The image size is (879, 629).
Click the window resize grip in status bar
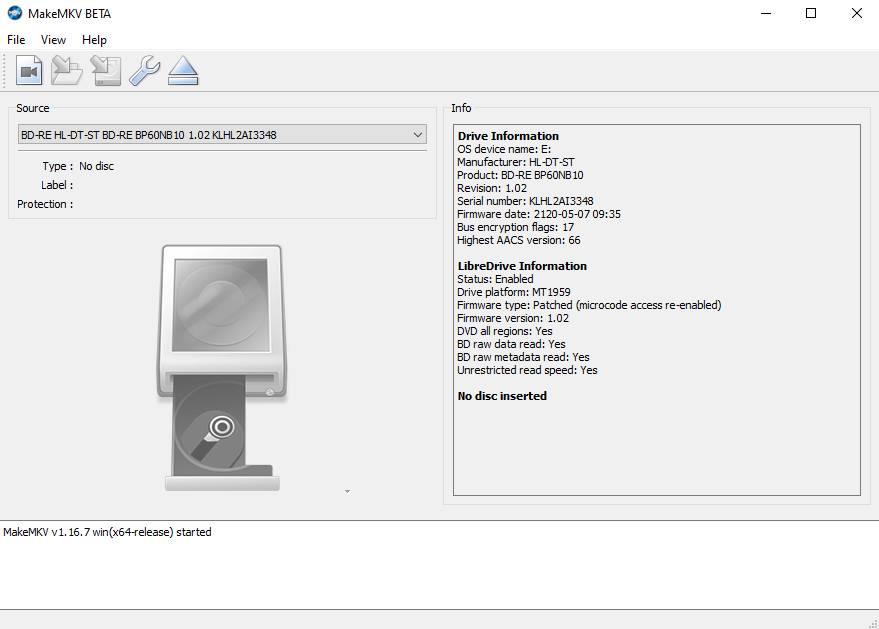(873, 623)
